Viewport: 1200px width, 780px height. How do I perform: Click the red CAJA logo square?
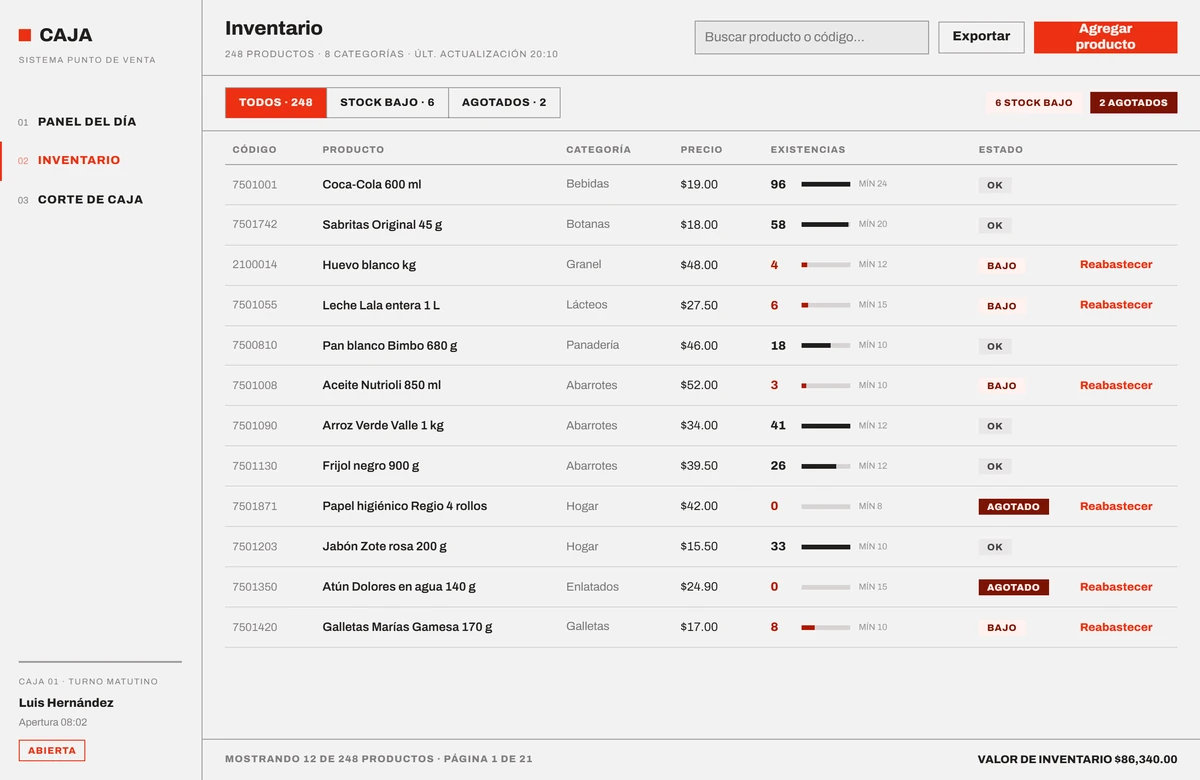25,35
